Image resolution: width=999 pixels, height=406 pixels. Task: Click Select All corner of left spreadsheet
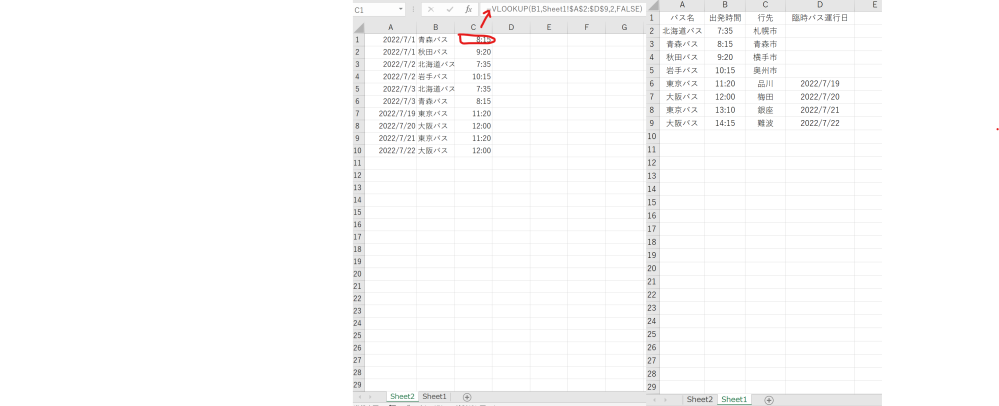[358, 27]
